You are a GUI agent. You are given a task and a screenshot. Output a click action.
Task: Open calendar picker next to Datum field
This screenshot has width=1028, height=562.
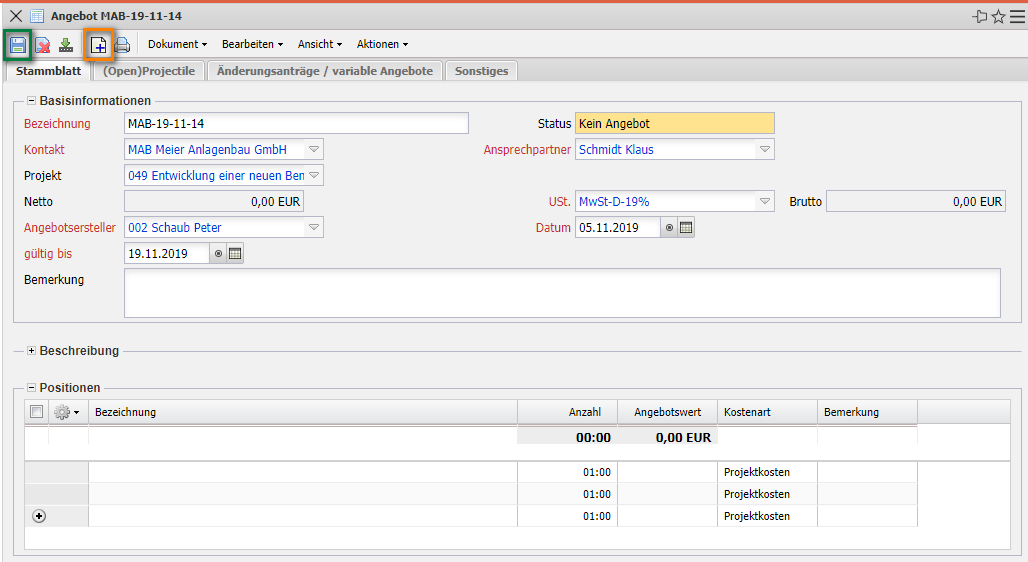point(686,228)
